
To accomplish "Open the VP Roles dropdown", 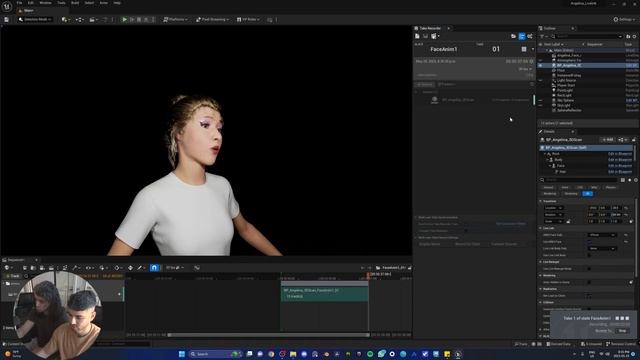I will tap(248, 19).
